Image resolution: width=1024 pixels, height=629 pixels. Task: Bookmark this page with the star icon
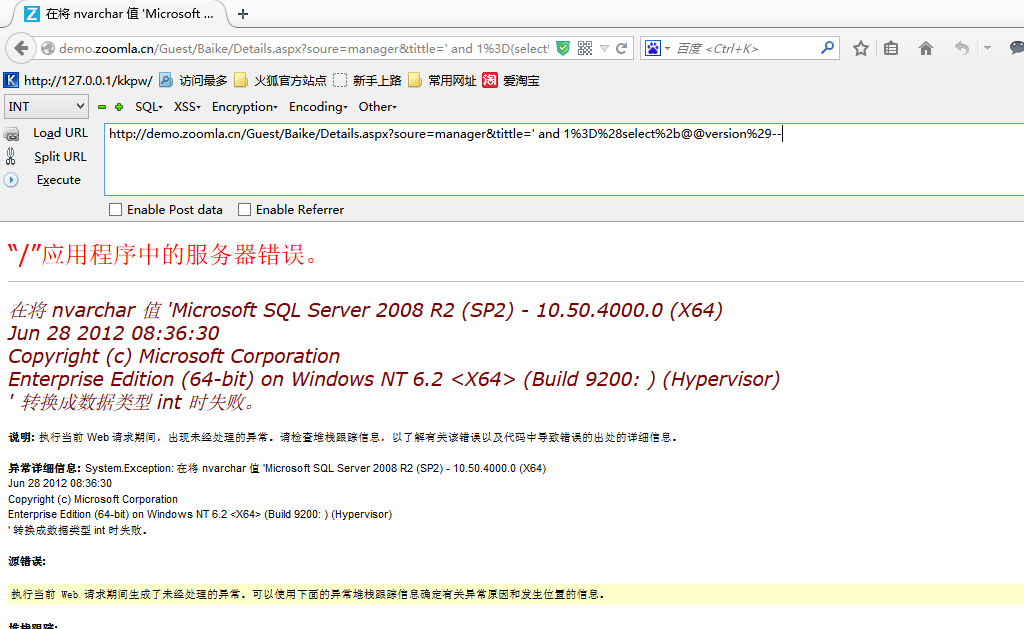coord(861,48)
